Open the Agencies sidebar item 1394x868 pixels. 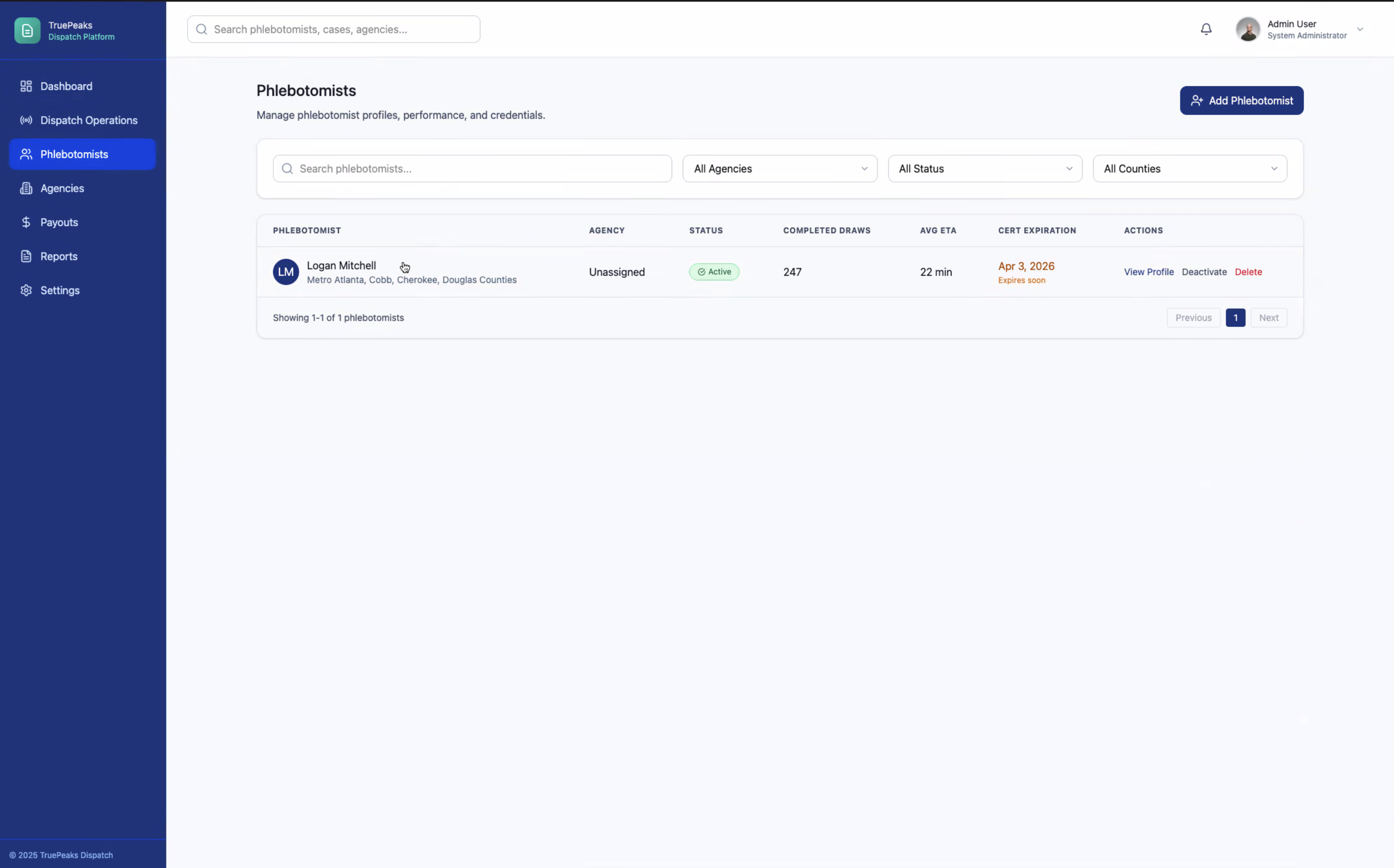click(62, 188)
